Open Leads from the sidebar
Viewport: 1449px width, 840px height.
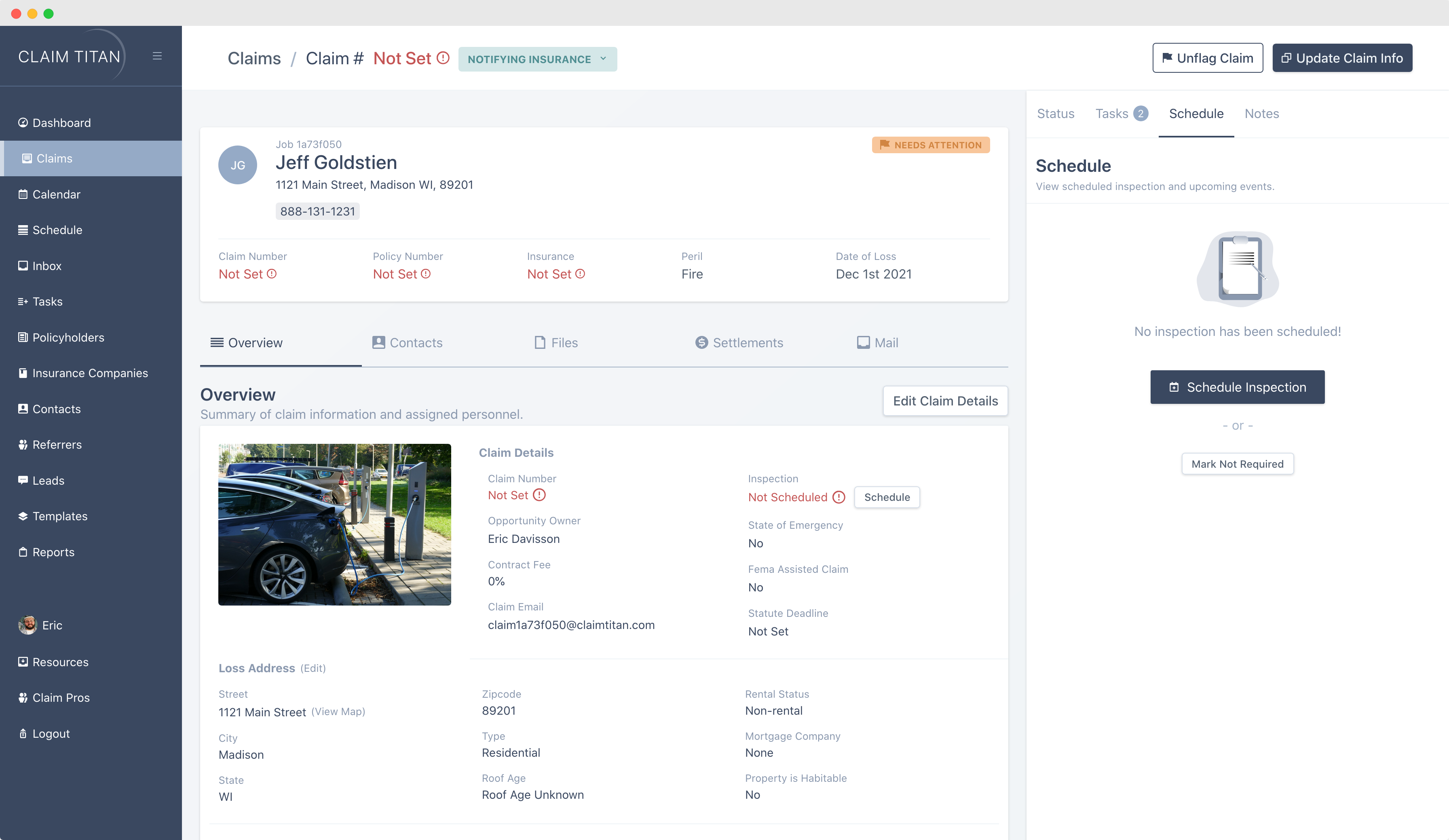click(x=48, y=480)
